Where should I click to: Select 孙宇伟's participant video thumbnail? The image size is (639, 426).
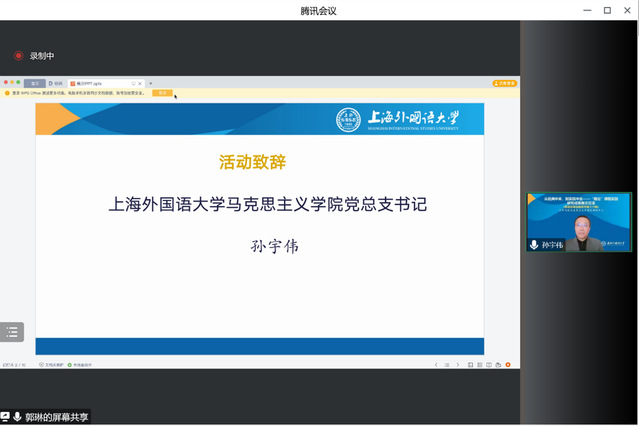click(x=579, y=222)
